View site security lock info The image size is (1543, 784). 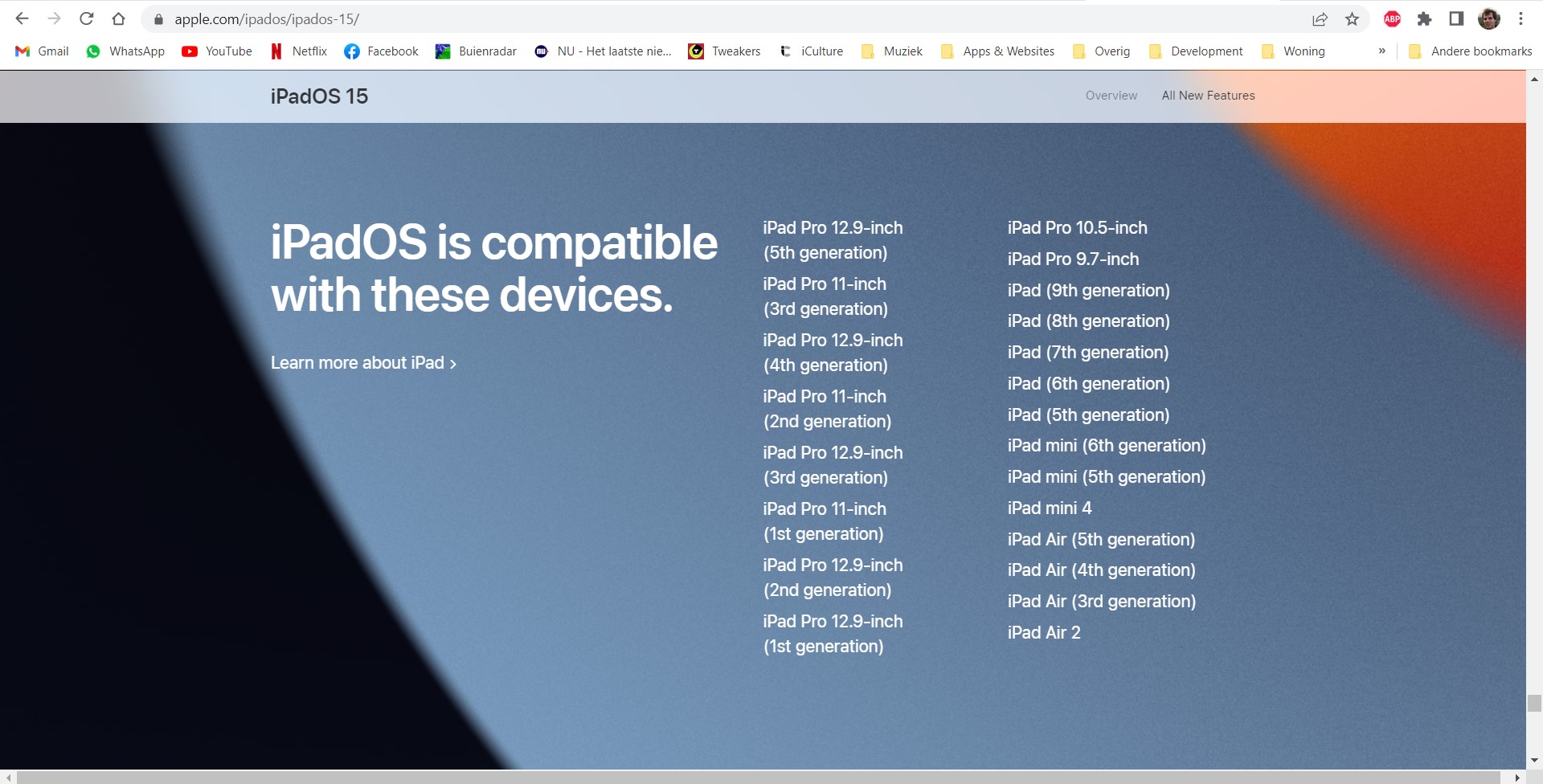[x=158, y=19]
